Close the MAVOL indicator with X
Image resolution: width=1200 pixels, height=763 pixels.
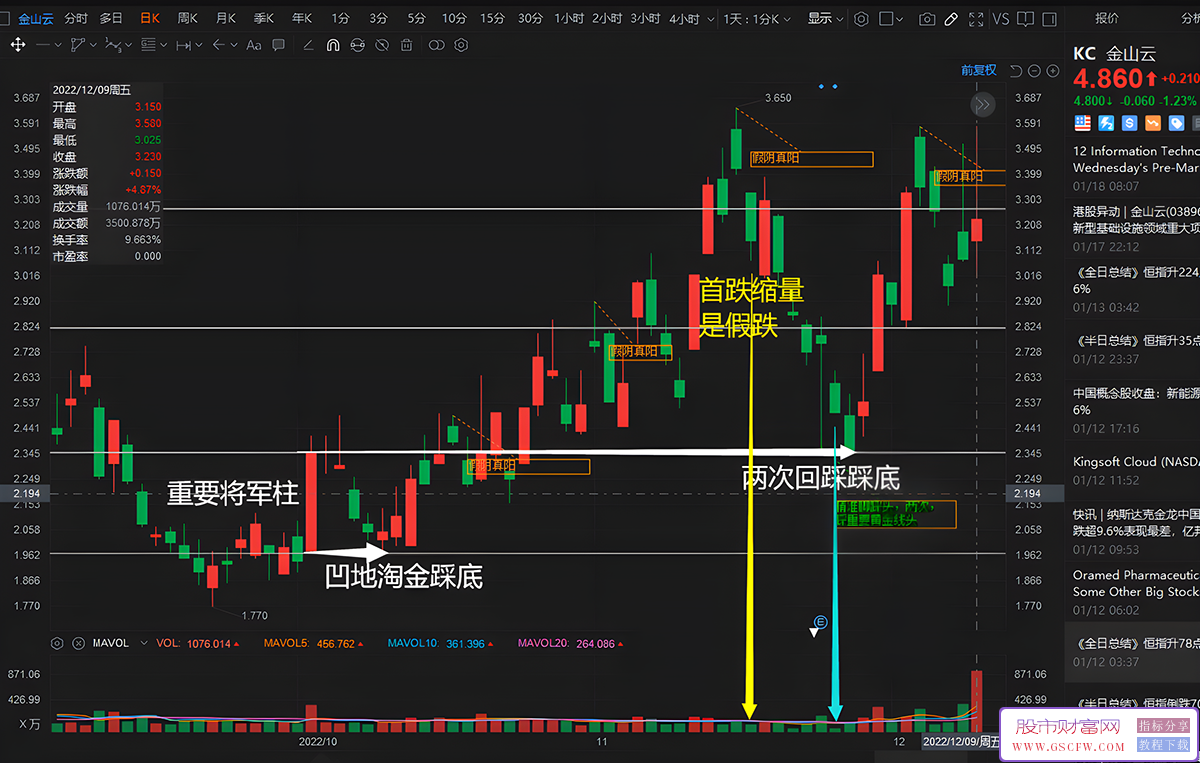(x=78, y=643)
